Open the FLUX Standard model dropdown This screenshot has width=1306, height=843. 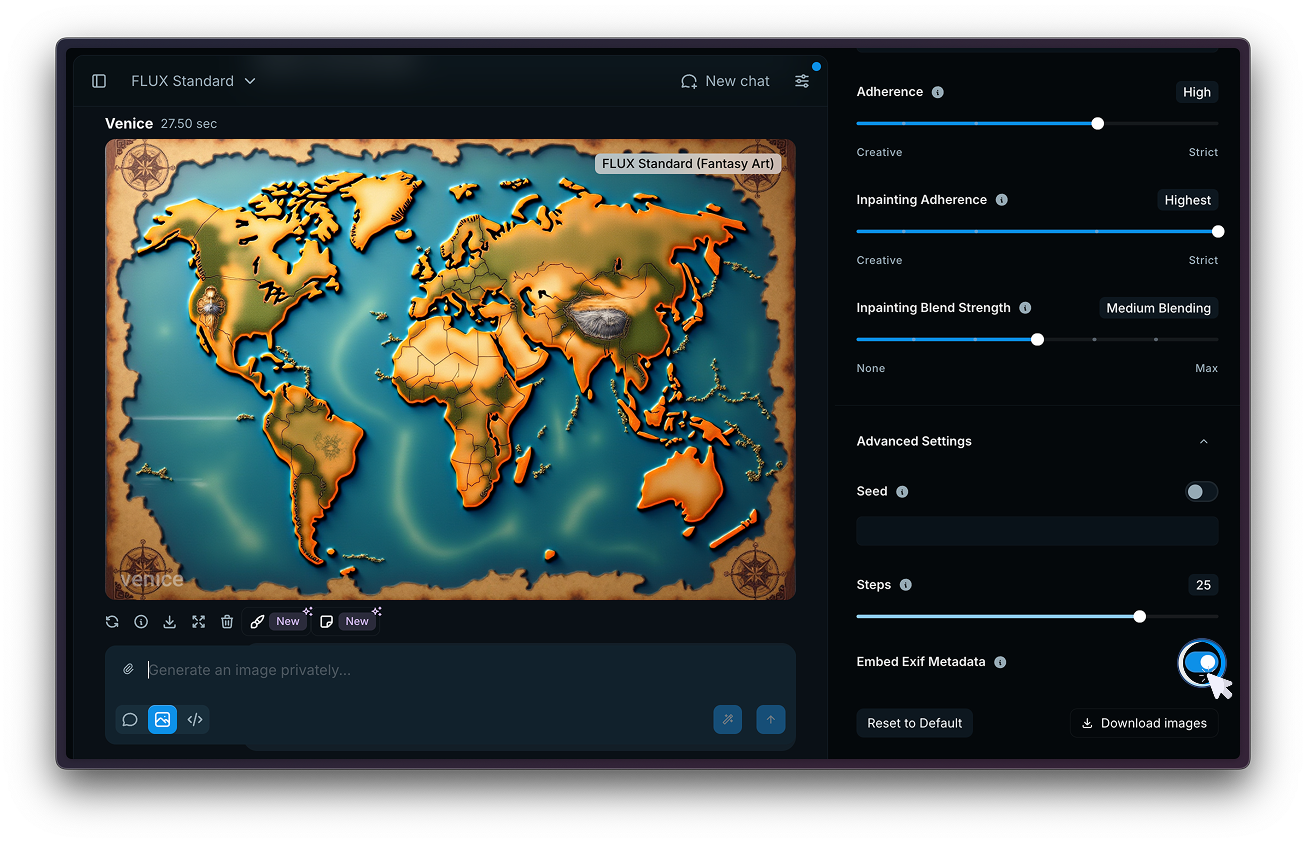(193, 81)
